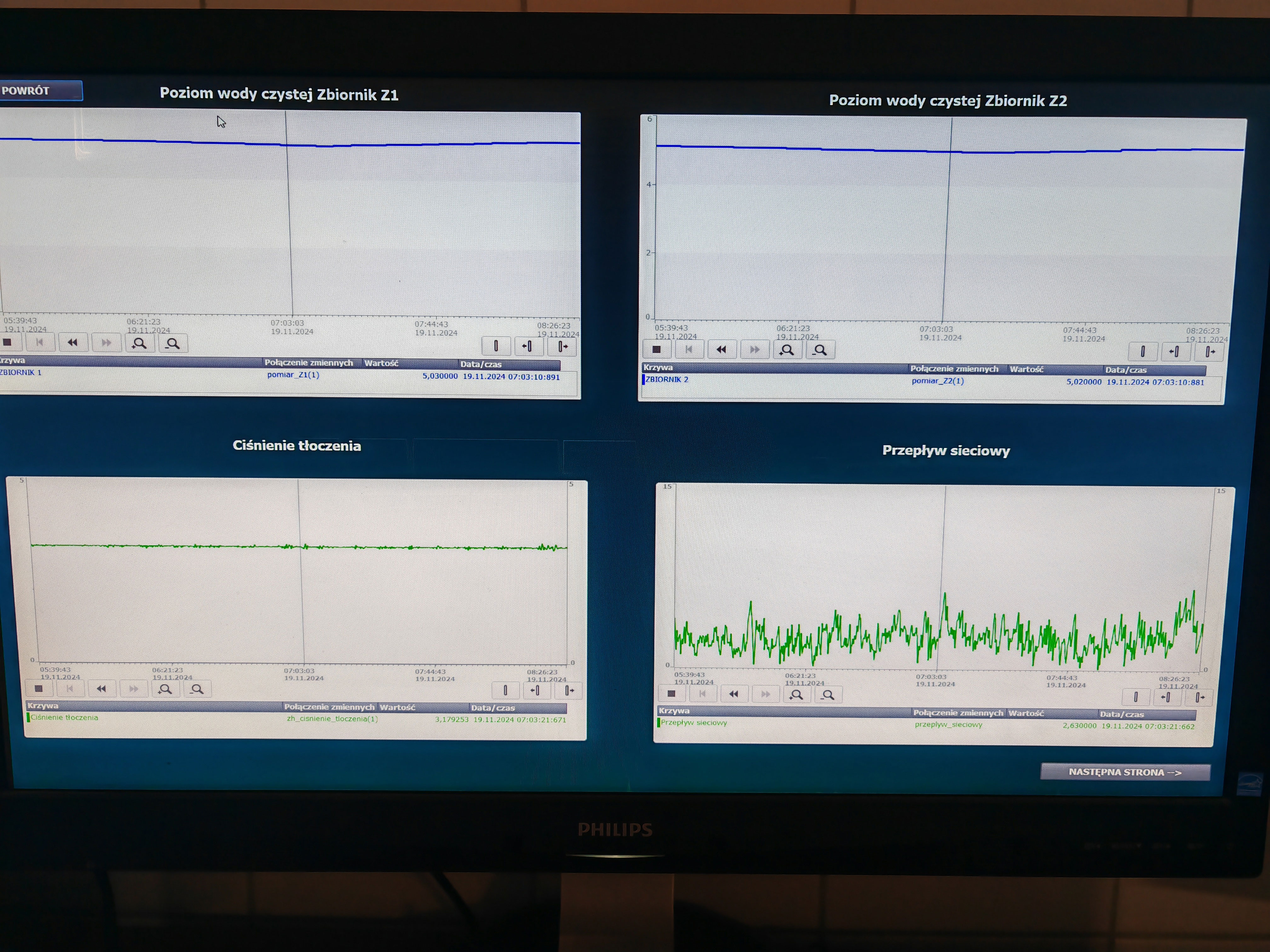Rewind the Ciśnienie tłoczenia trend
The image size is (1270, 952).
[102, 688]
